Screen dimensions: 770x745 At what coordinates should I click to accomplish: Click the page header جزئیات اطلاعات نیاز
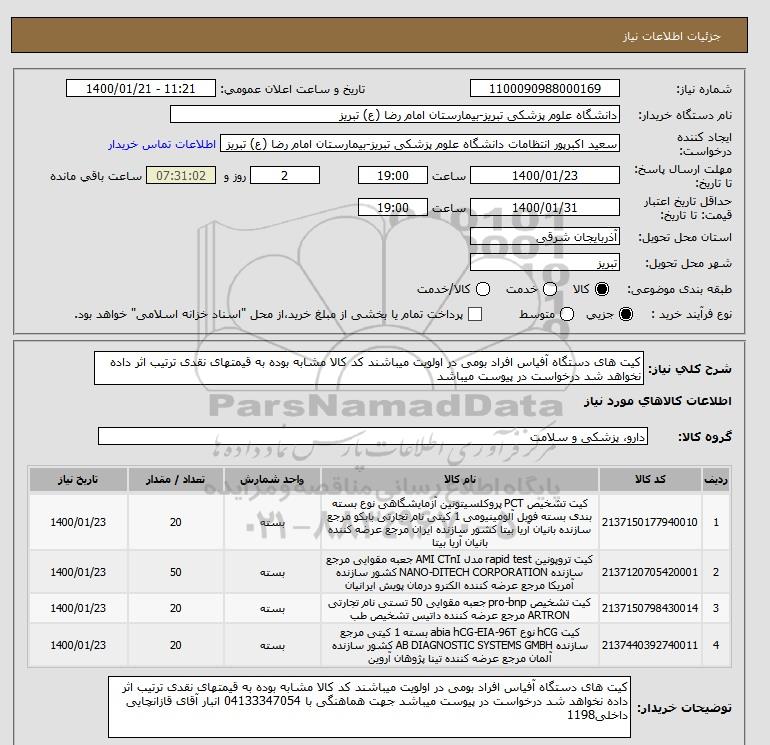[x=671, y=36]
